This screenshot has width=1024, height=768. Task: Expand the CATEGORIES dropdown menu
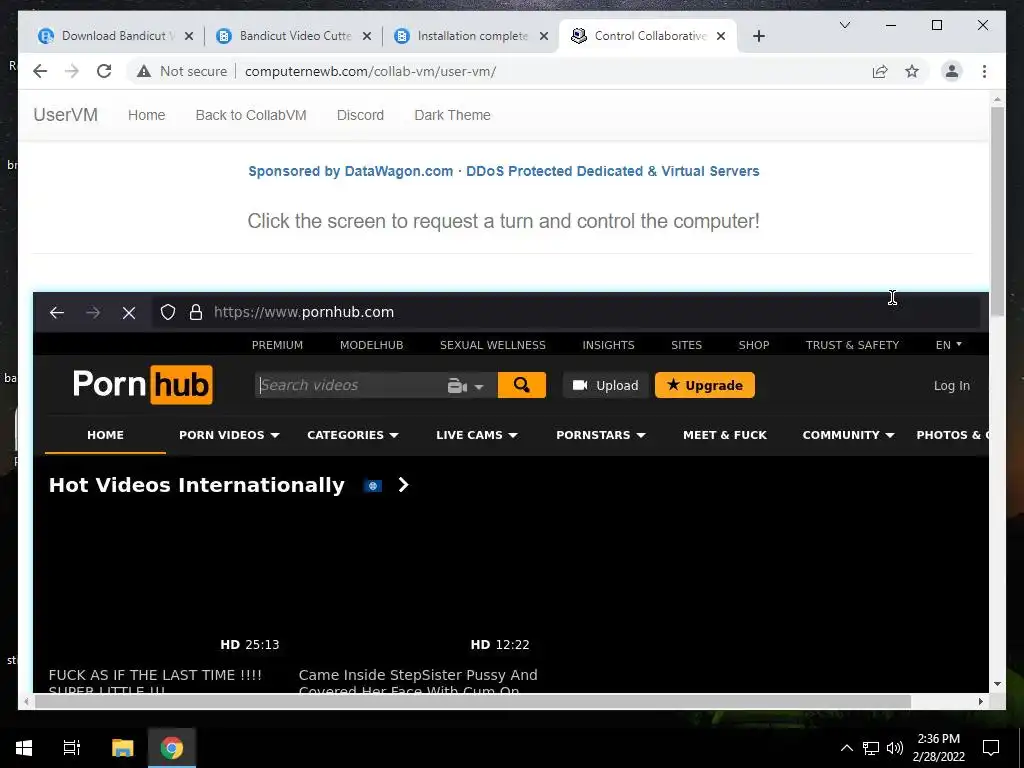(x=353, y=435)
